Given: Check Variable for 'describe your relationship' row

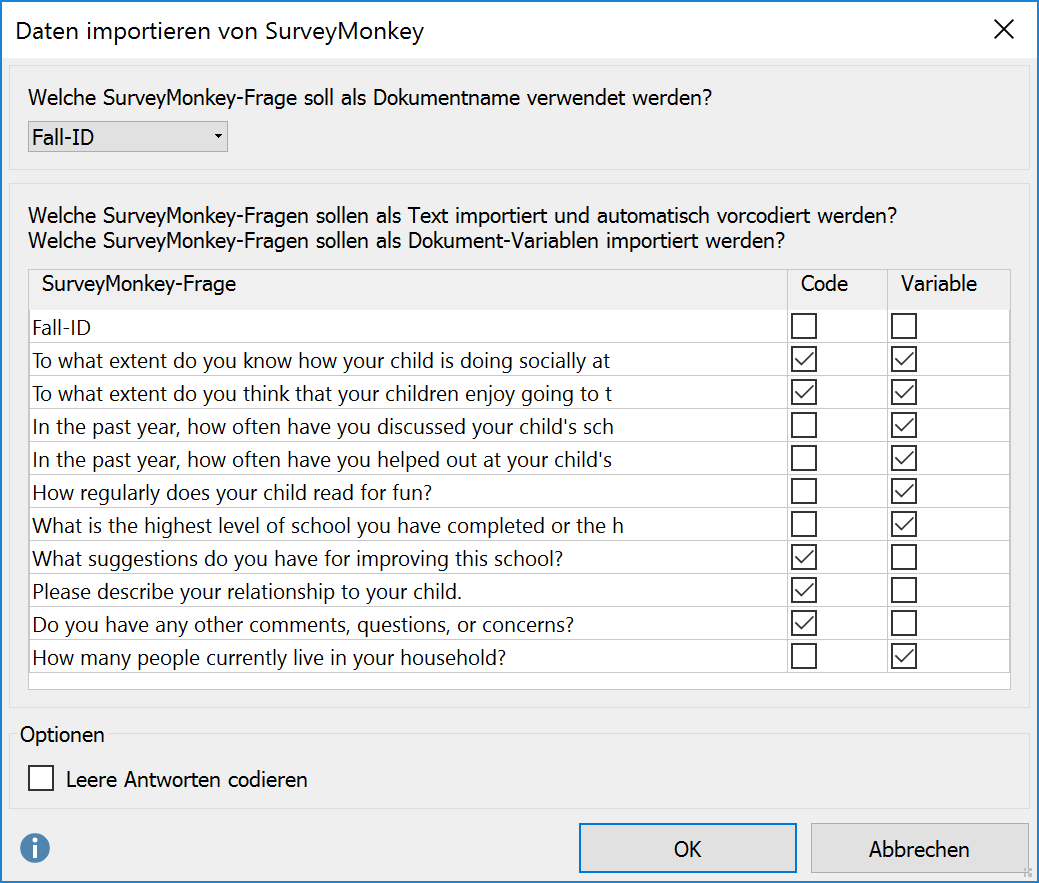Looking at the screenshot, I should coord(904,590).
